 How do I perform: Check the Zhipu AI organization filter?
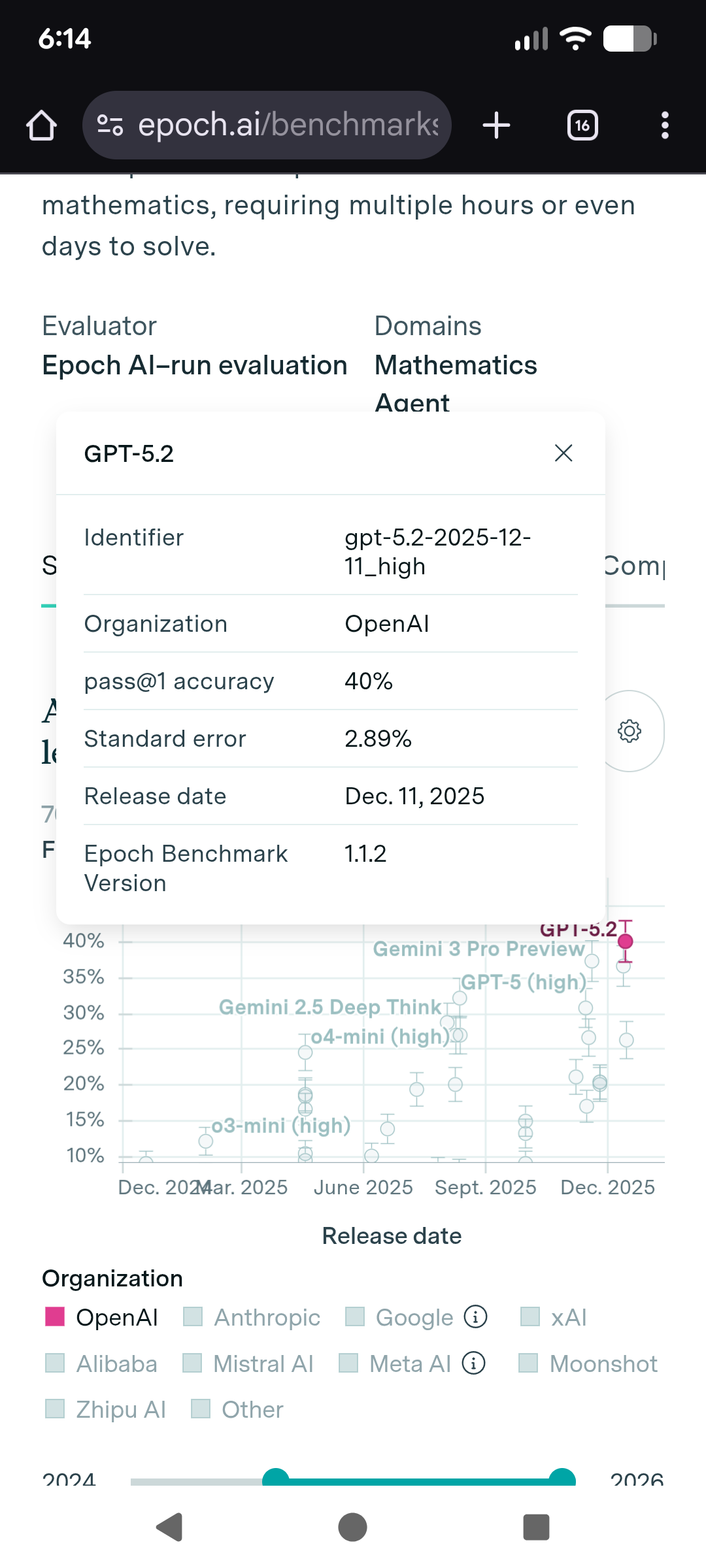coord(55,1409)
